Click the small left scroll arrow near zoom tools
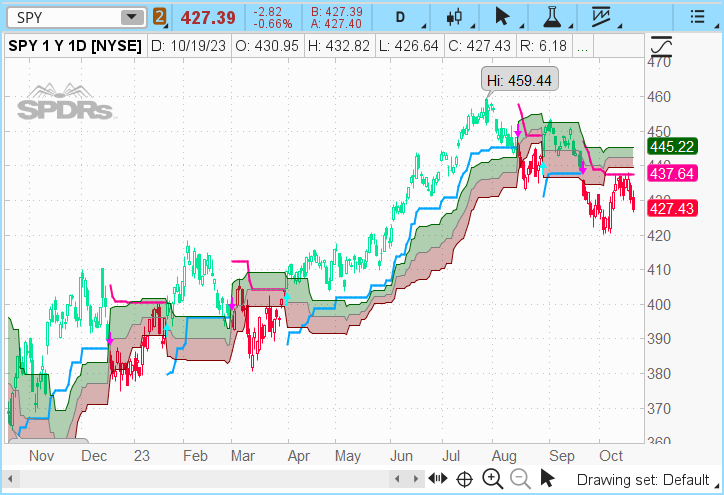Image resolution: width=724 pixels, height=495 pixels. pos(398,479)
